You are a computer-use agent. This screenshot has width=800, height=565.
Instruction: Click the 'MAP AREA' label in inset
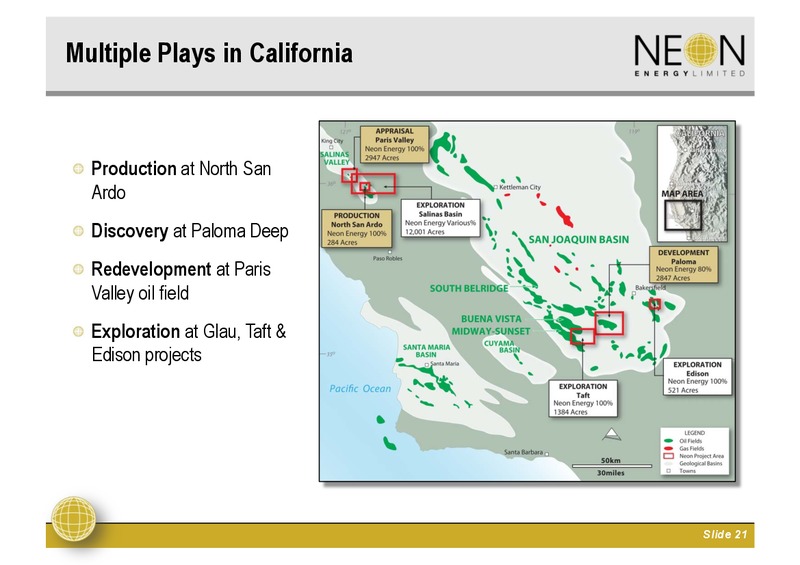coord(682,194)
